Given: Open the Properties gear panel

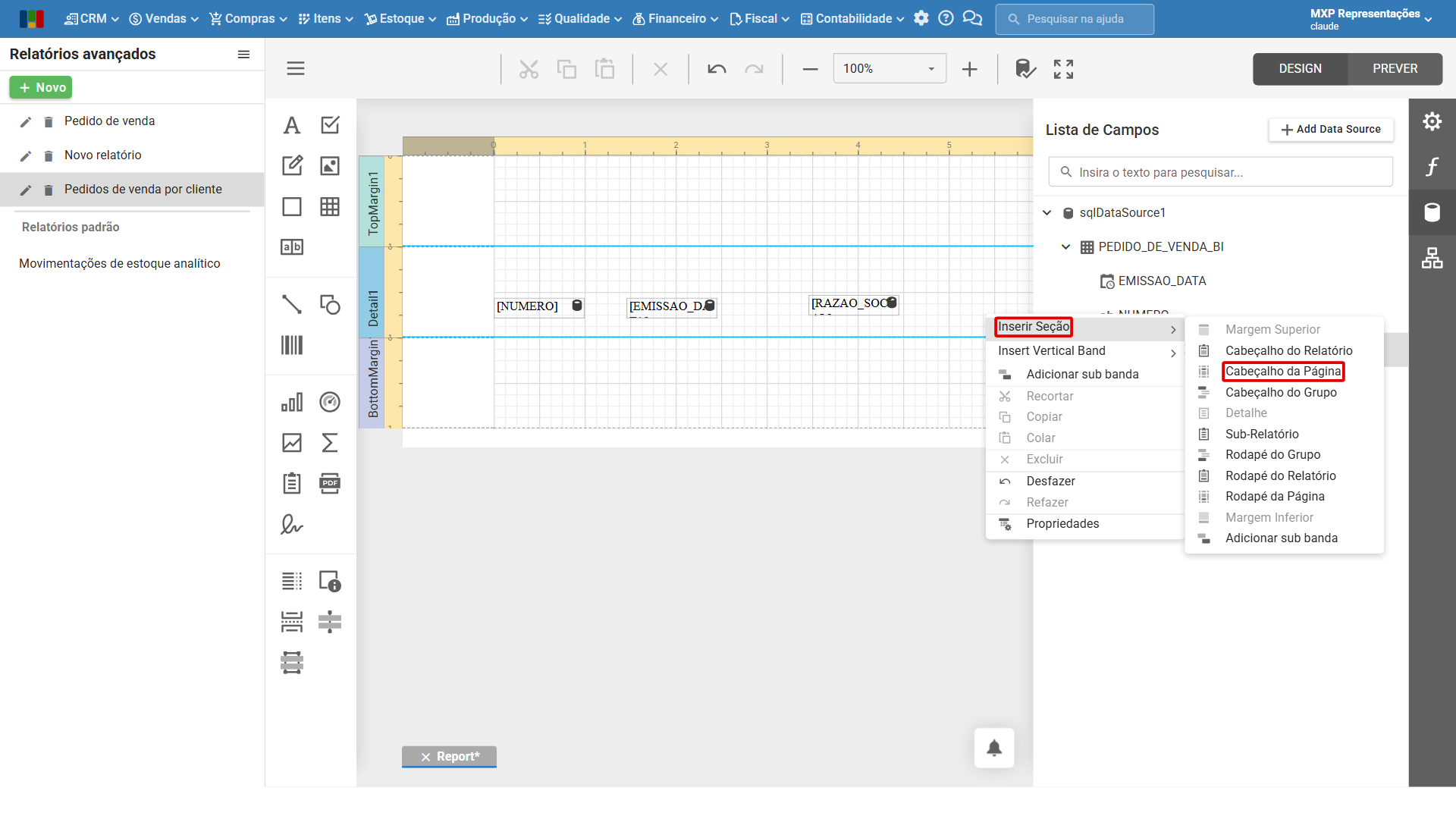Looking at the screenshot, I should pyautogui.click(x=1432, y=121).
